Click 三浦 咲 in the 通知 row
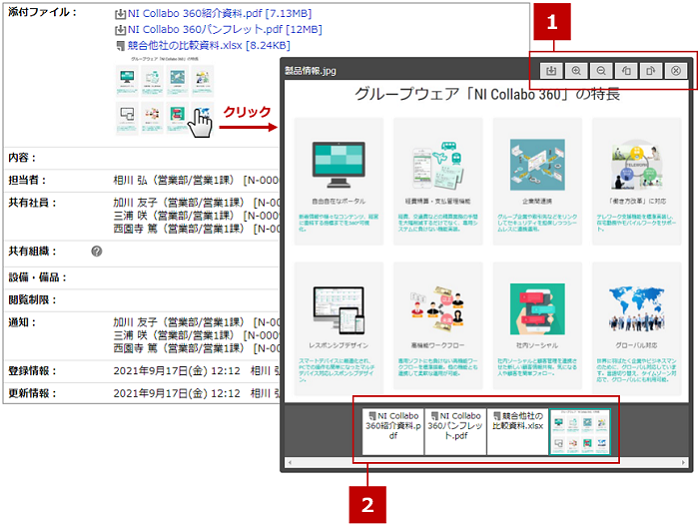699x525 pixels. [130, 335]
